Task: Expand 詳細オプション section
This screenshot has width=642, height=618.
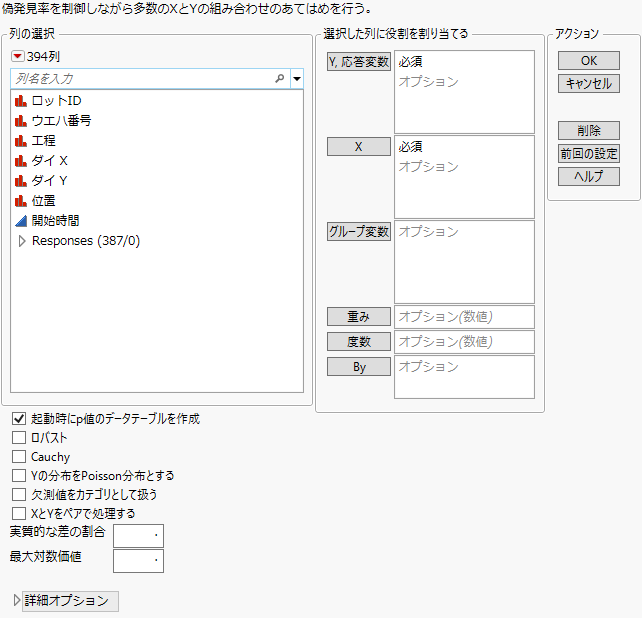Action: 17,601
